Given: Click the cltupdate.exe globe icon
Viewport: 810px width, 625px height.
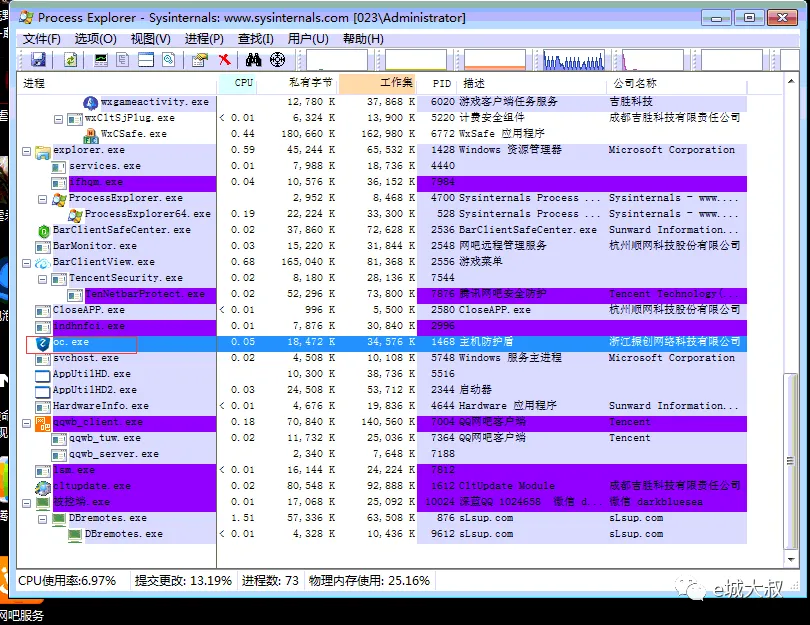Looking at the screenshot, I should [x=42, y=488].
